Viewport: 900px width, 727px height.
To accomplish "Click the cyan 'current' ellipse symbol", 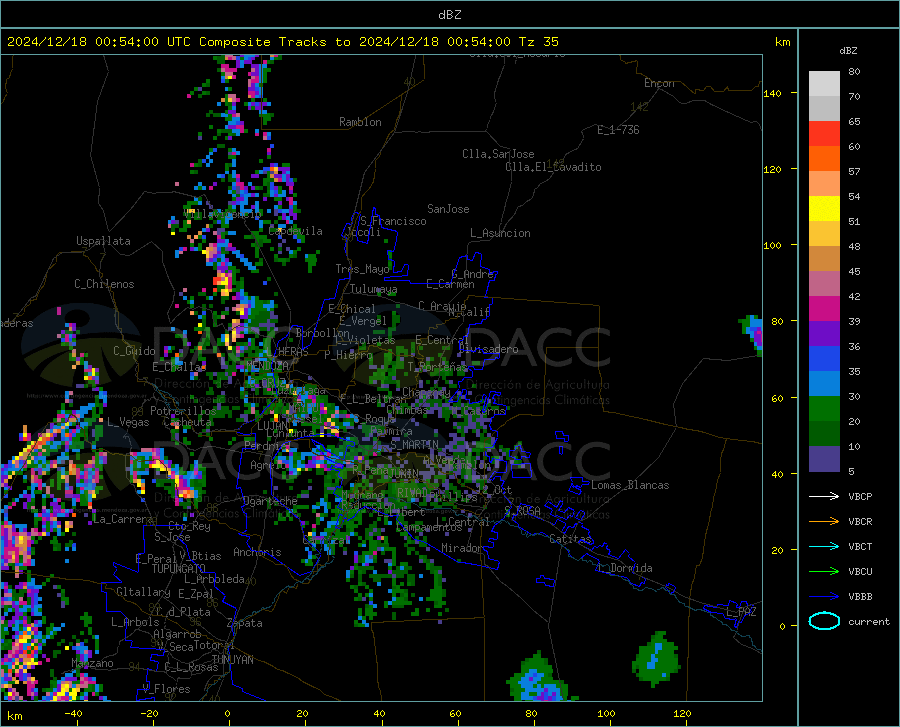I will pos(824,621).
